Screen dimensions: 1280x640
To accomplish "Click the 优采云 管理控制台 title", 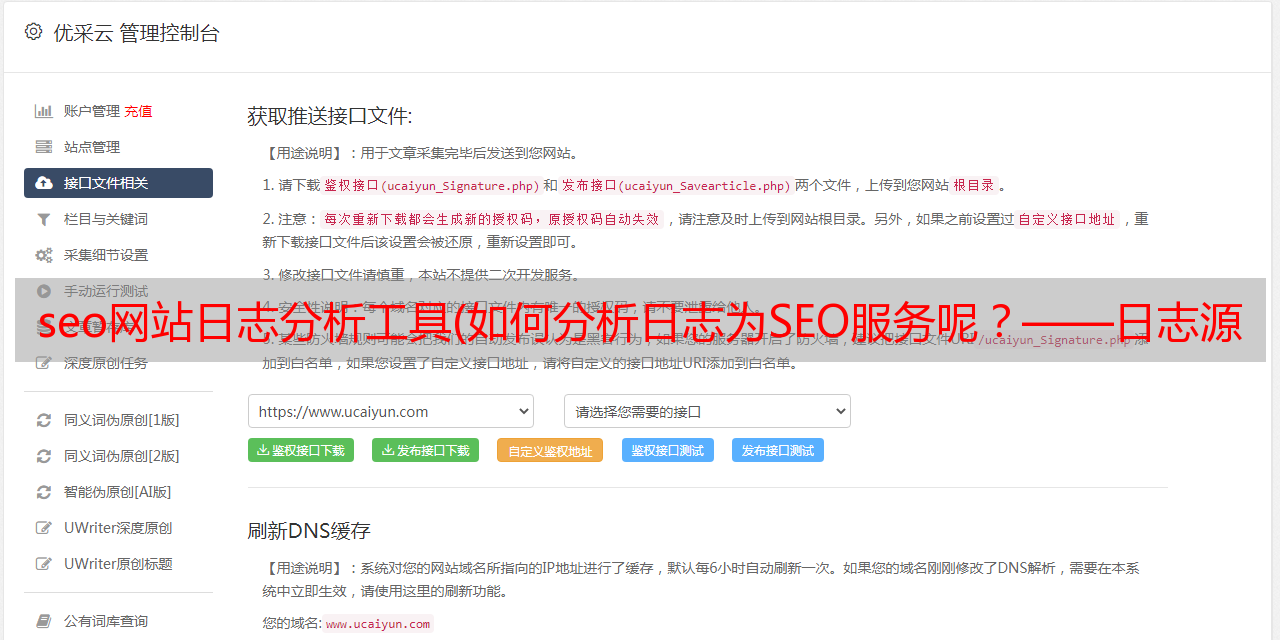I will (136, 32).
